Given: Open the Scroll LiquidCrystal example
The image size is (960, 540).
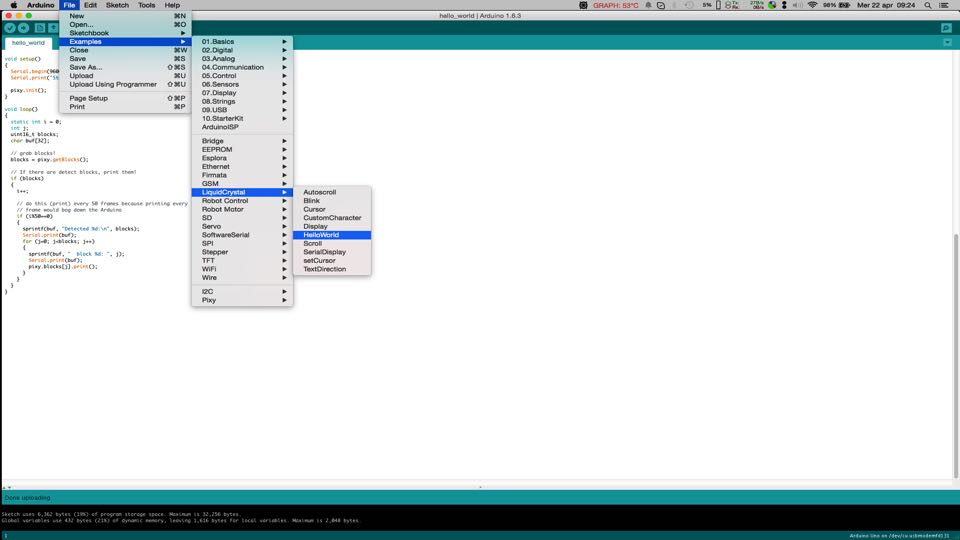Looking at the screenshot, I should tap(332, 244).
